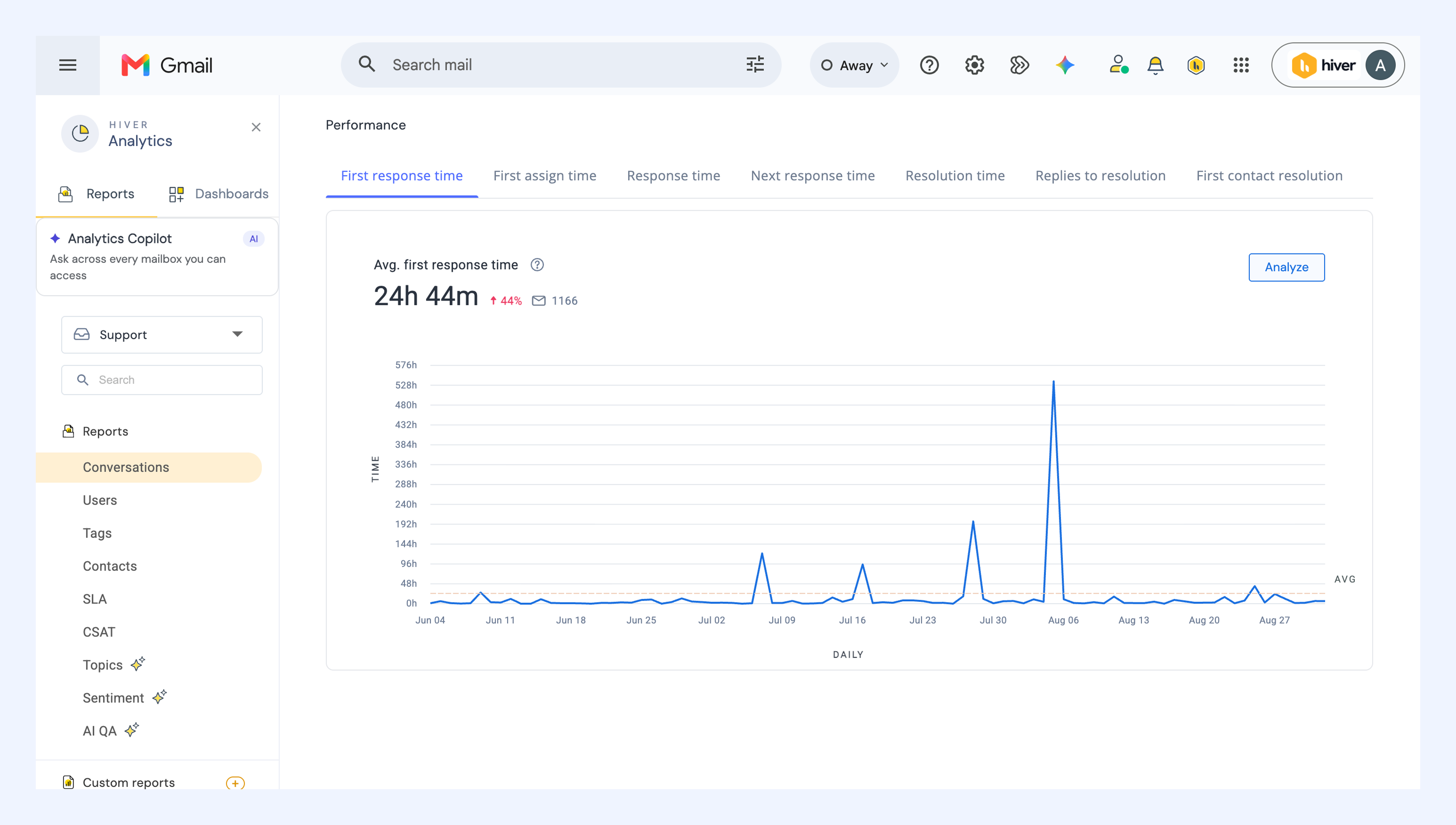
Task: Click the Aug 06 peak on the chart
Action: pyautogui.click(x=1053, y=381)
